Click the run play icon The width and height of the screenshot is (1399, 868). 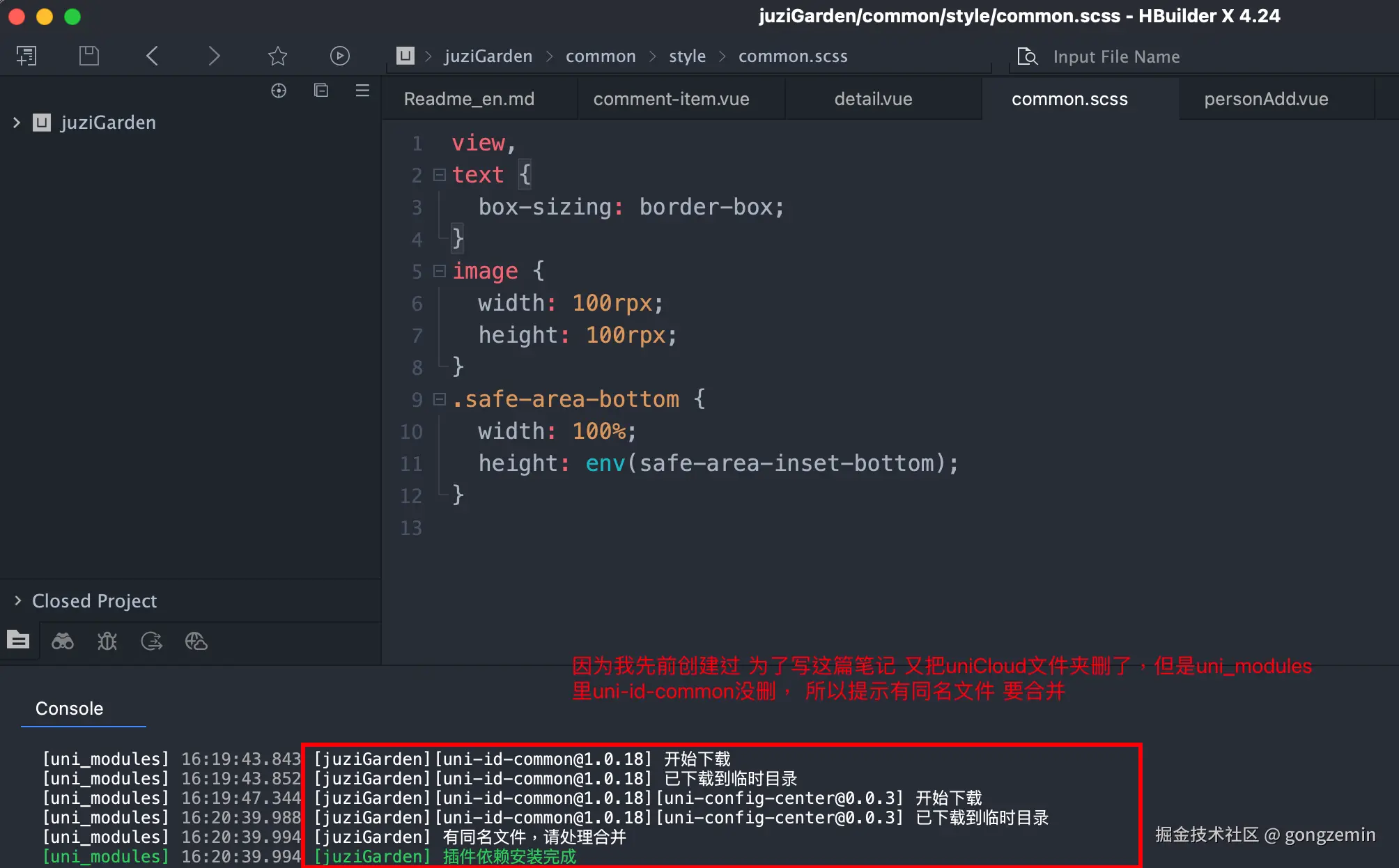point(339,56)
